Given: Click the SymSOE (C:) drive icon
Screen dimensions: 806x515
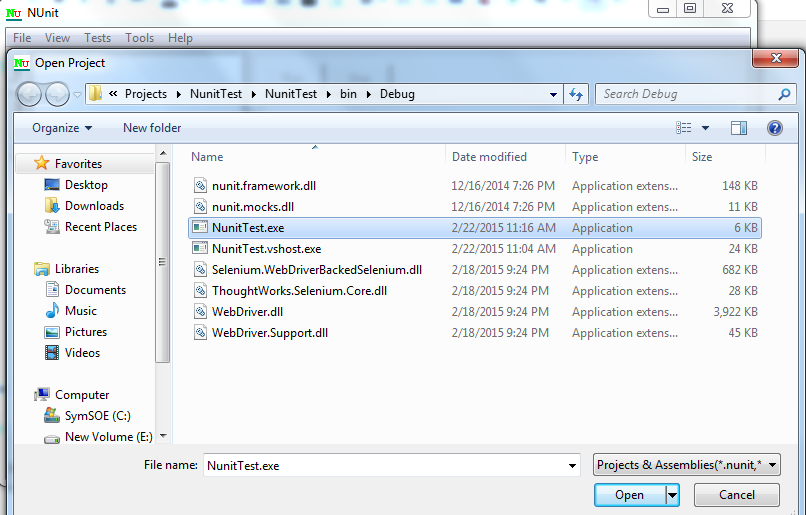Looking at the screenshot, I should [52, 415].
